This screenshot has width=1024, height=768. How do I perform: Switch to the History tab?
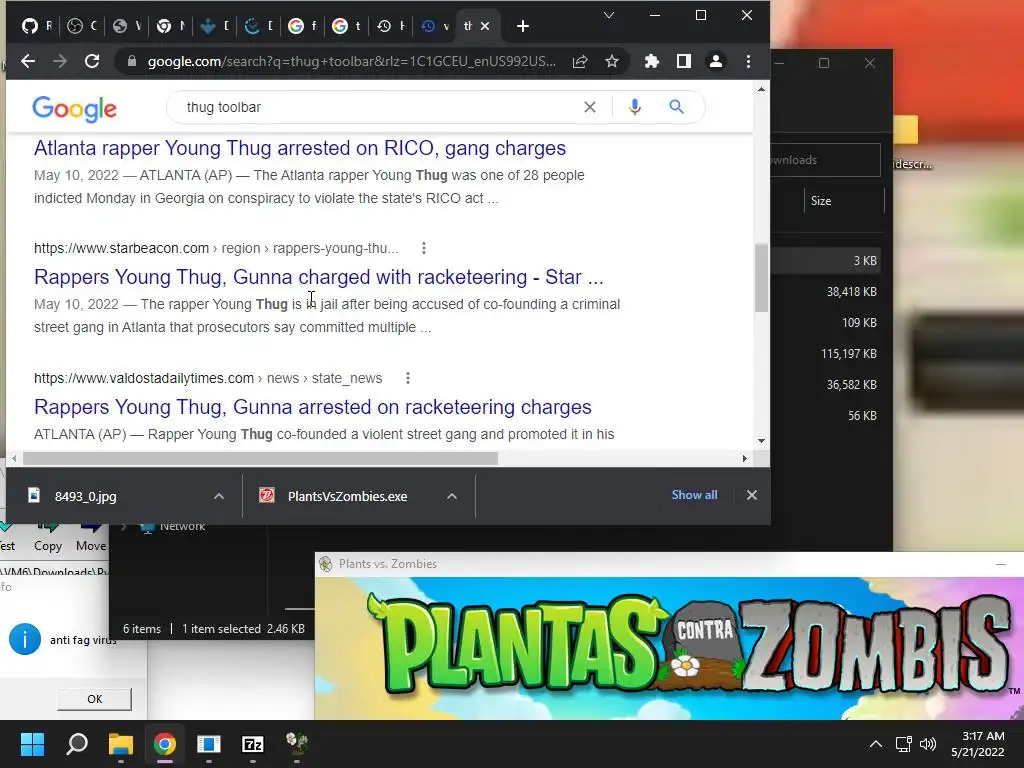tap(391, 26)
